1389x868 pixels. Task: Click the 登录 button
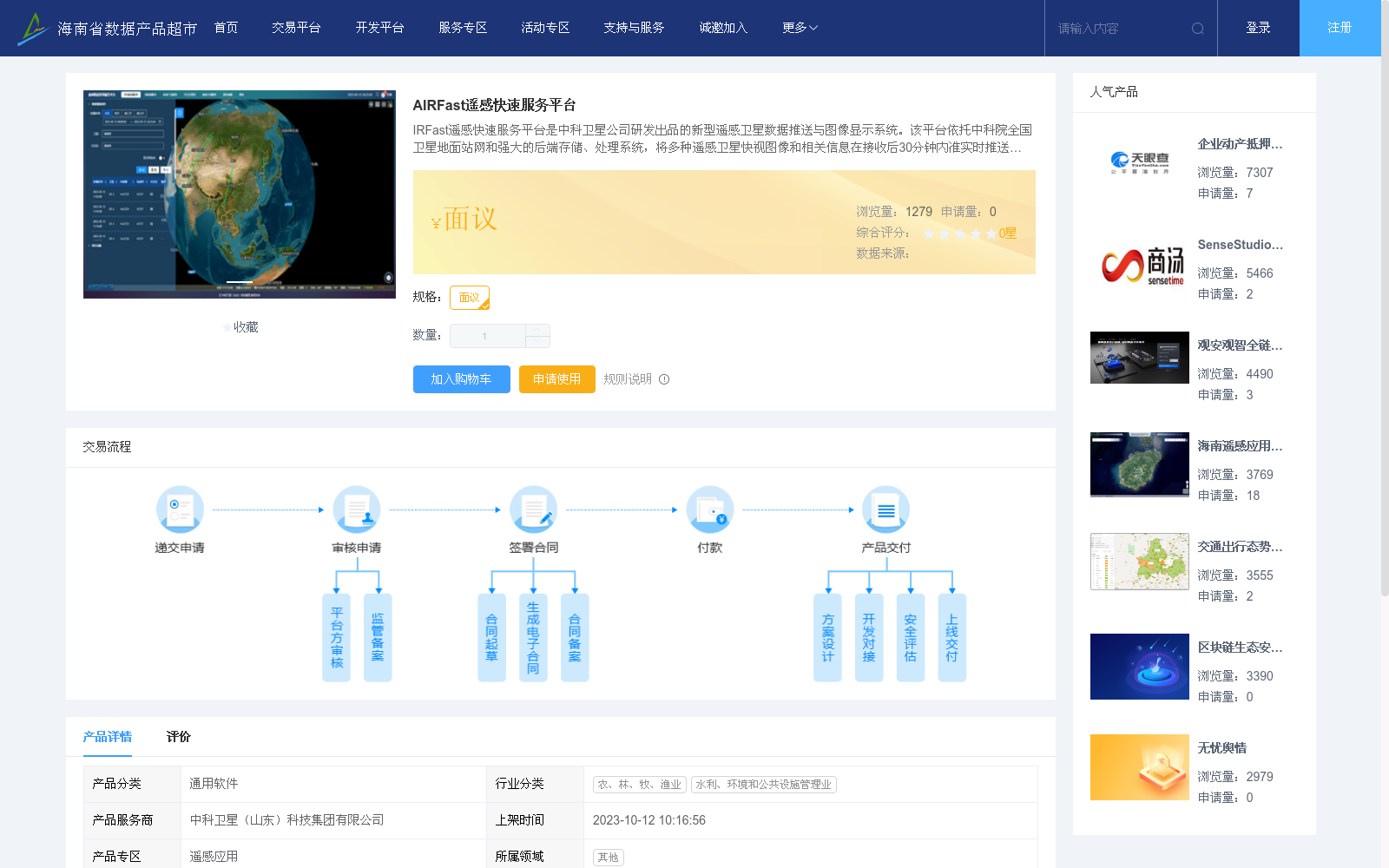pos(1259,28)
